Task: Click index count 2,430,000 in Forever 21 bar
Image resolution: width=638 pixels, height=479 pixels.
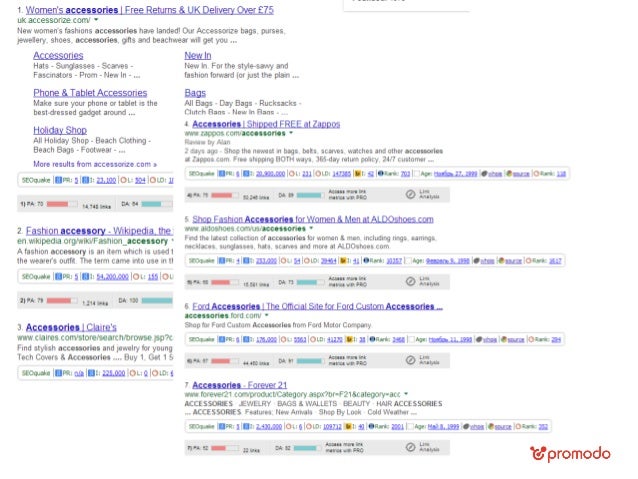Action: [269, 427]
